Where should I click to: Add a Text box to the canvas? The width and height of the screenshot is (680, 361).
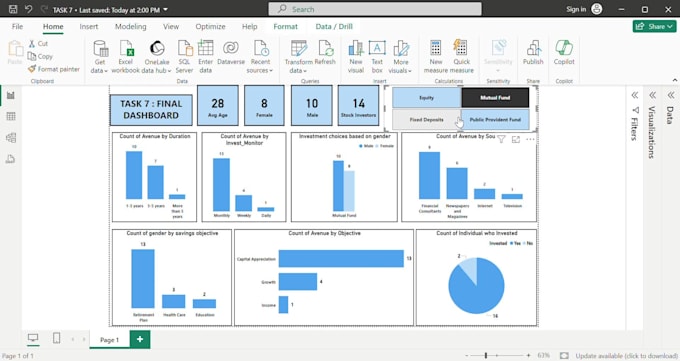tap(377, 57)
